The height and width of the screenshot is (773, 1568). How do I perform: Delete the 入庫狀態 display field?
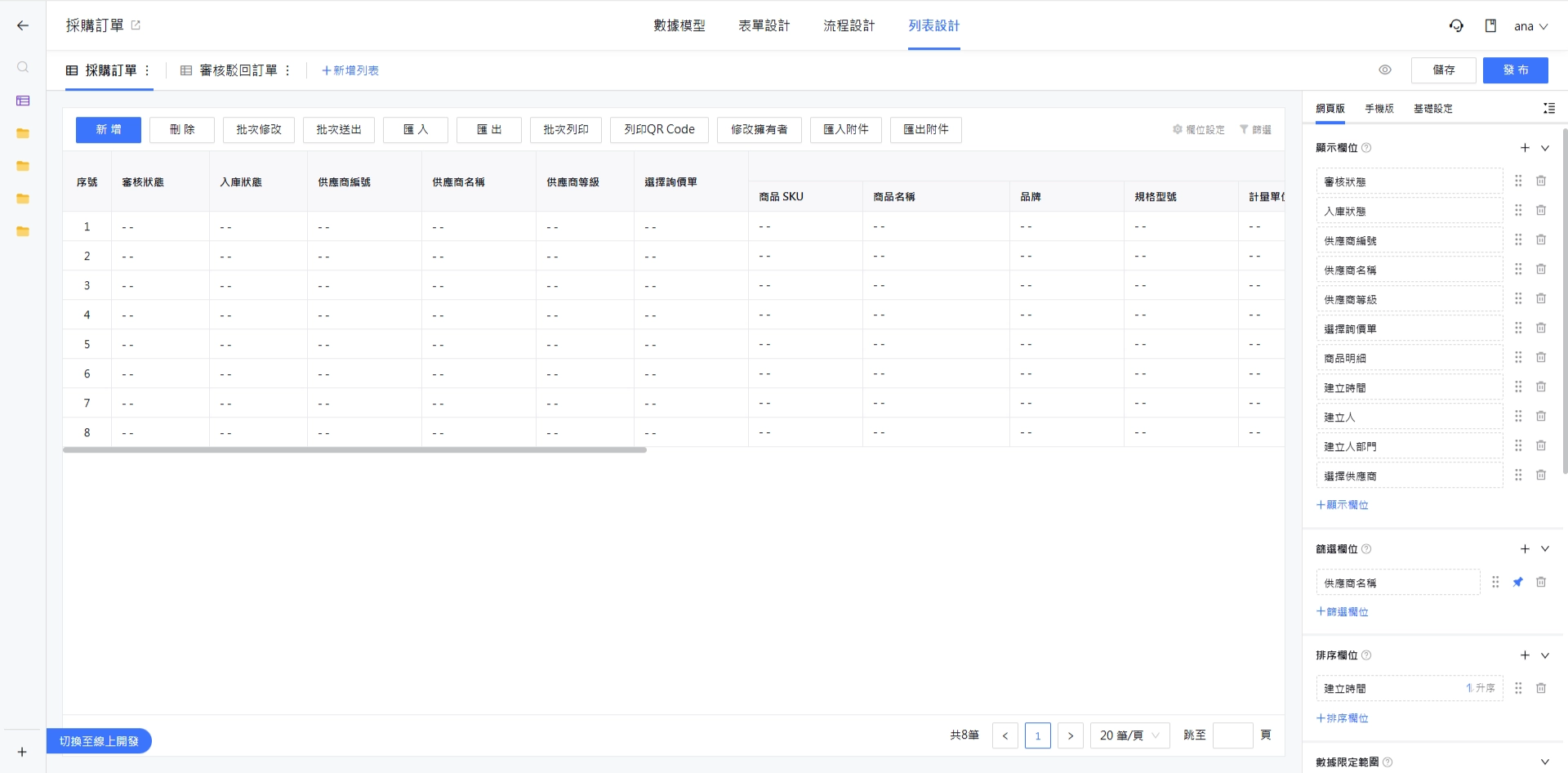[x=1541, y=210]
